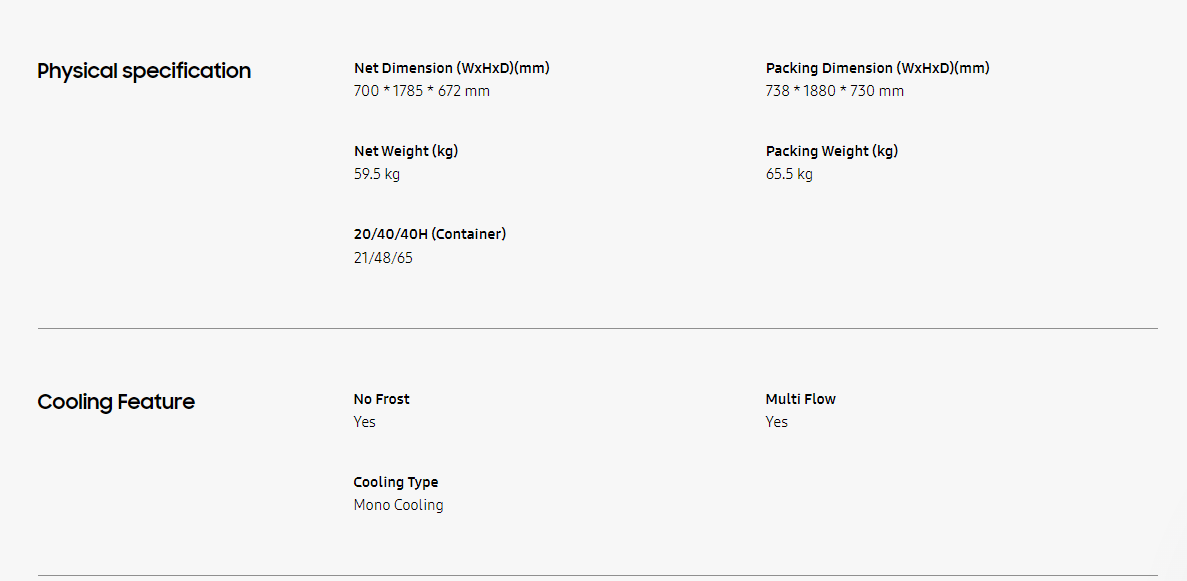Click the Multi Flow label
Viewport: 1187px width, 581px height.
pyautogui.click(x=801, y=399)
